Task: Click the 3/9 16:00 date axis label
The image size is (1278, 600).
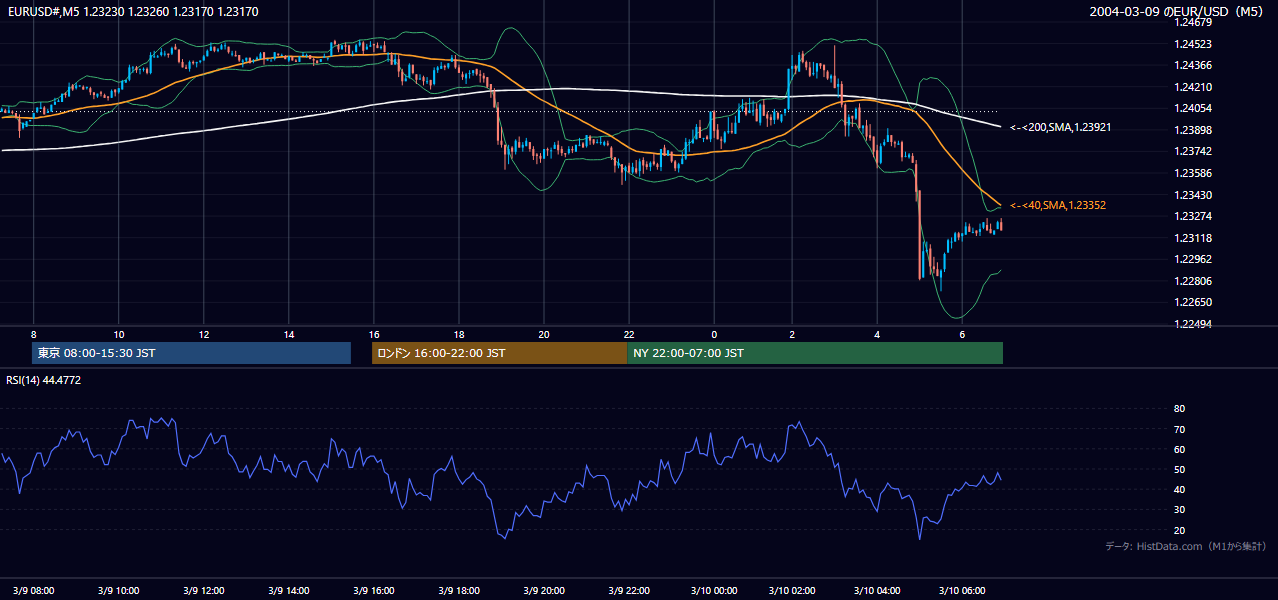Action: pyautogui.click(x=374, y=590)
